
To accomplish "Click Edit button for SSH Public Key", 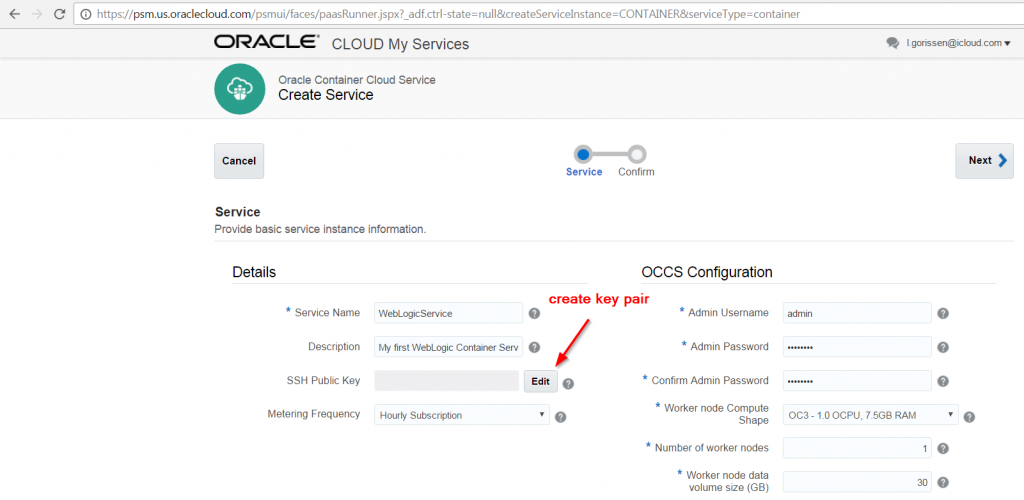I will pyautogui.click(x=540, y=381).
